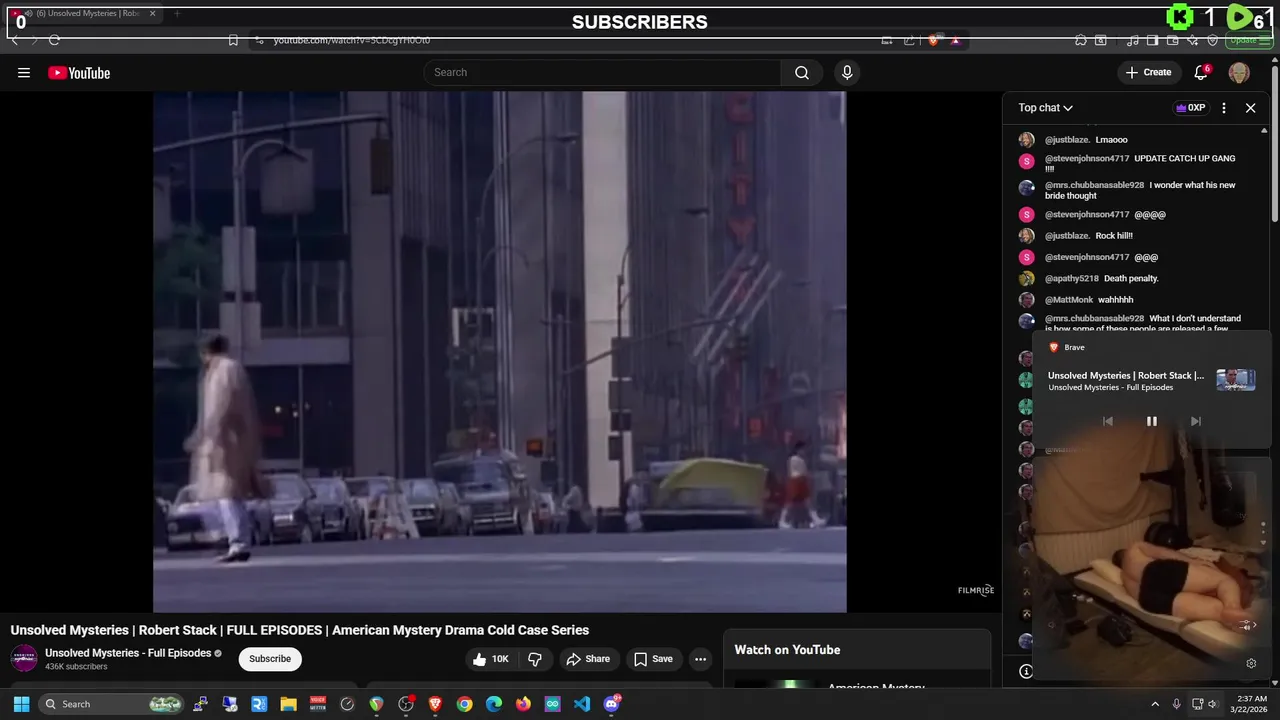Viewport: 1280px width, 720px height.
Task: Save the video to a playlist
Action: pyautogui.click(x=653, y=658)
